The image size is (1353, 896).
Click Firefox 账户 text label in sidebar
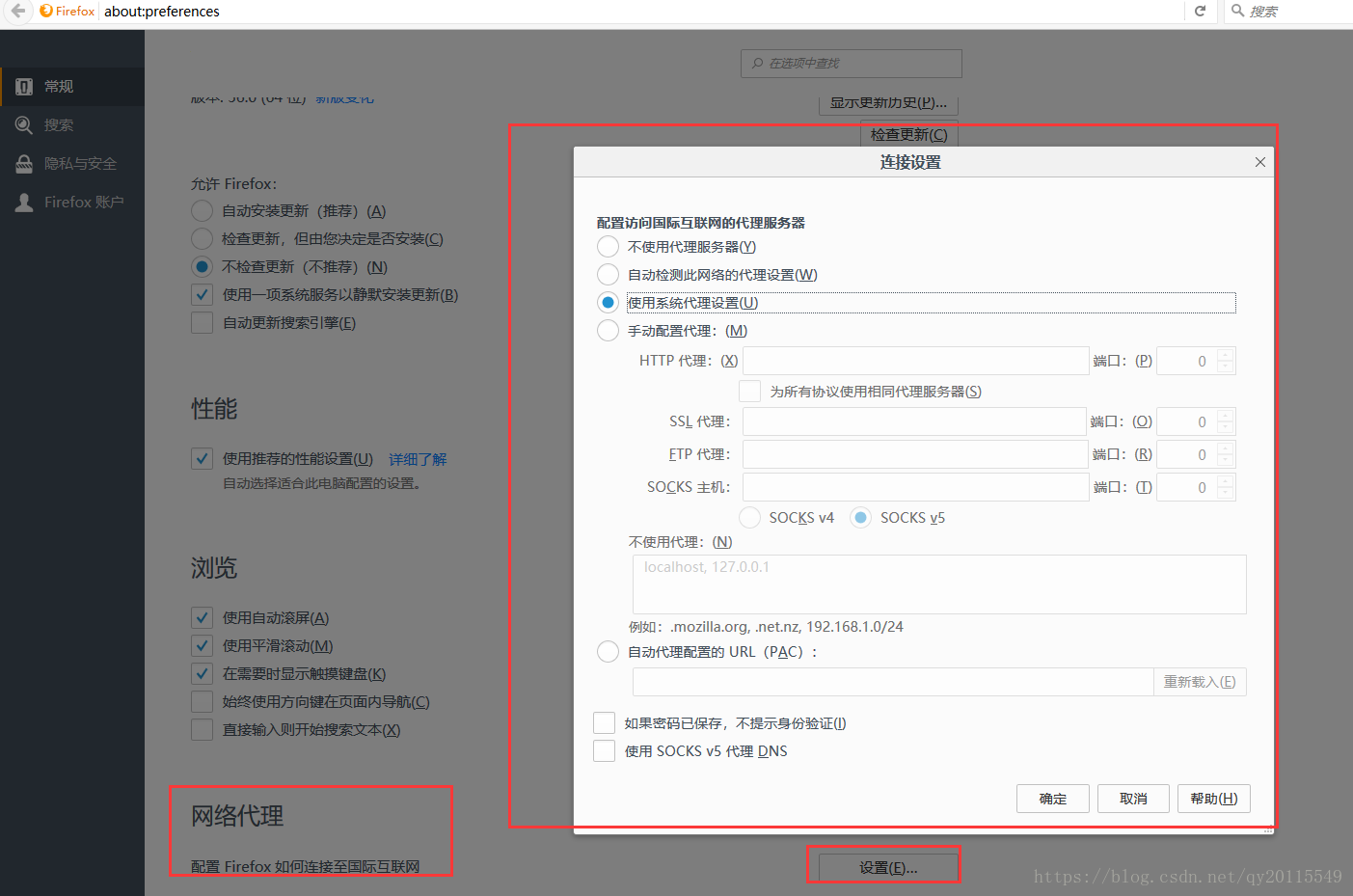tap(84, 203)
